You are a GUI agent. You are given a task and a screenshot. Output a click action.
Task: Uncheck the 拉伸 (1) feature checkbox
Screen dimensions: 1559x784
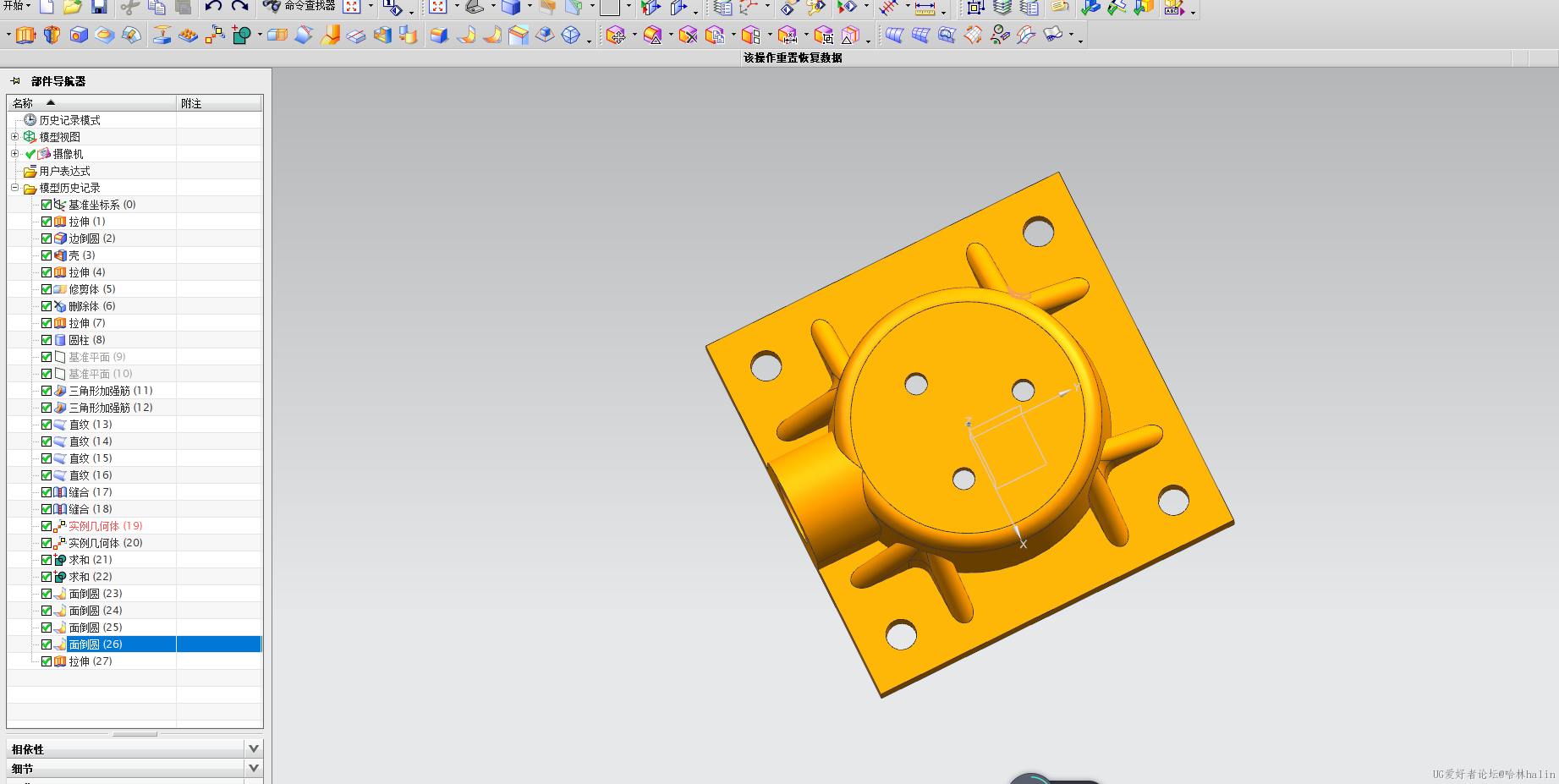[47, 222]
